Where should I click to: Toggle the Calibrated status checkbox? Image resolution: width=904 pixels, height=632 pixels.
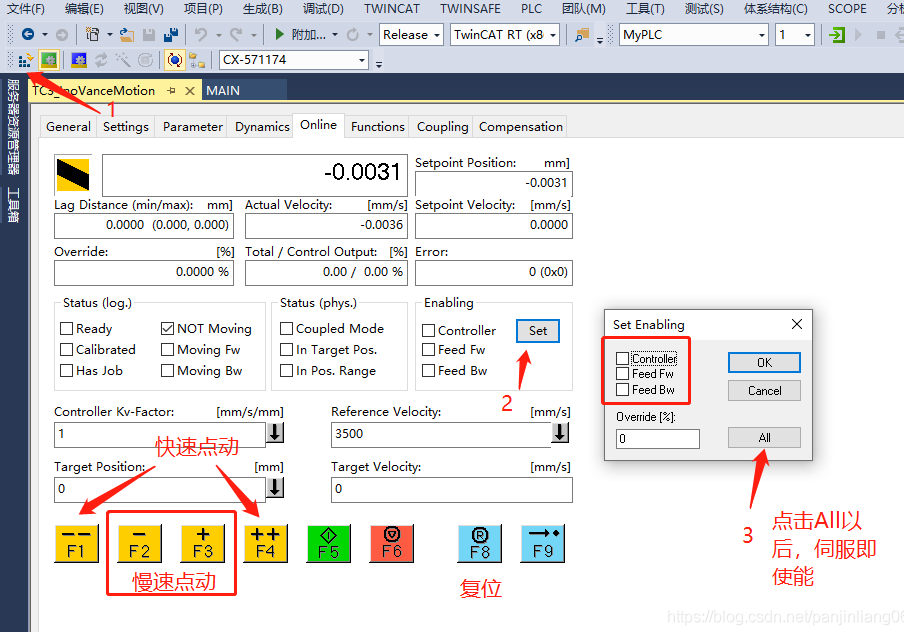pyautogui.click(x=67, y=349)
